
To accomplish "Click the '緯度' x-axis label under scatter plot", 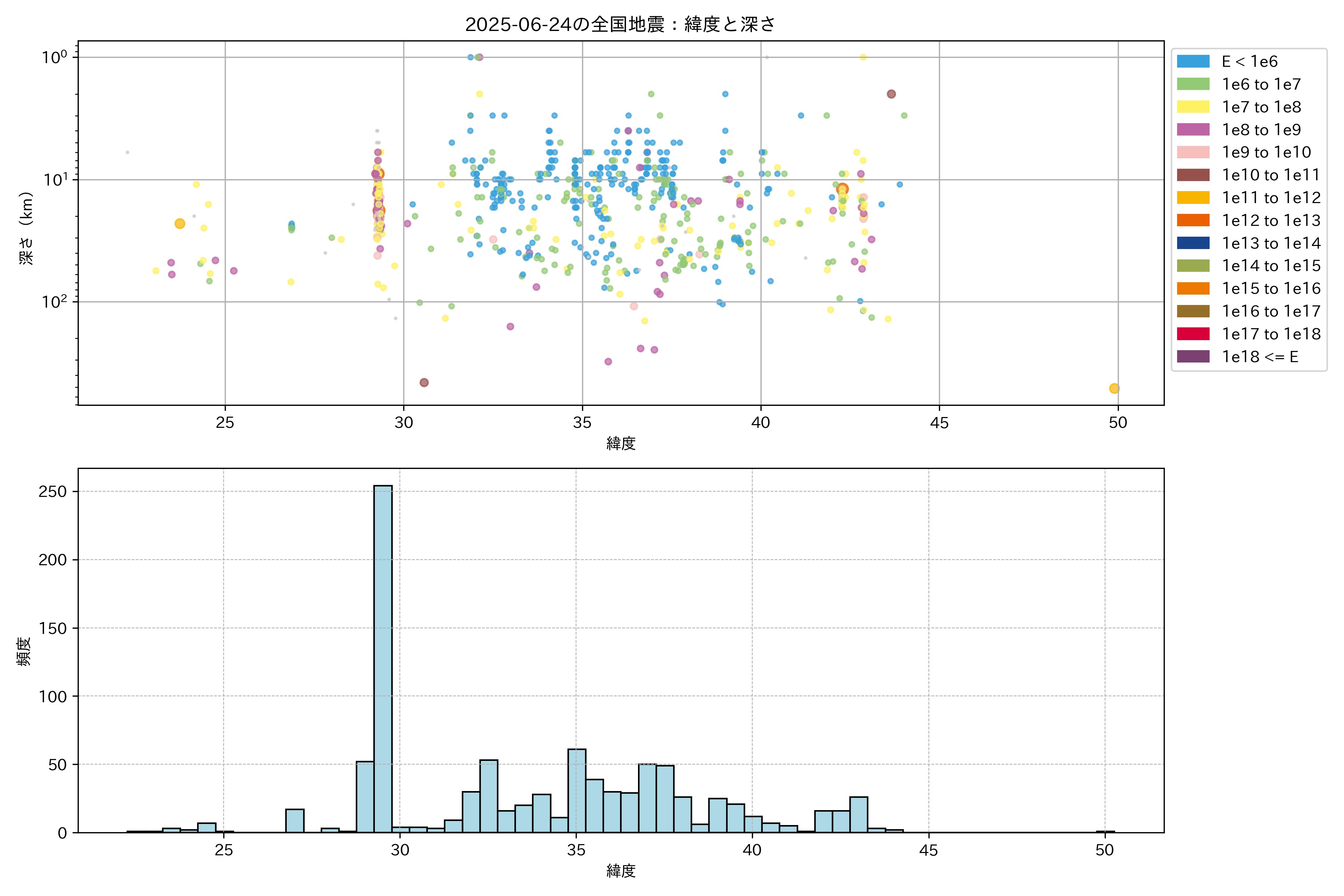I will (x=620, y=443).
